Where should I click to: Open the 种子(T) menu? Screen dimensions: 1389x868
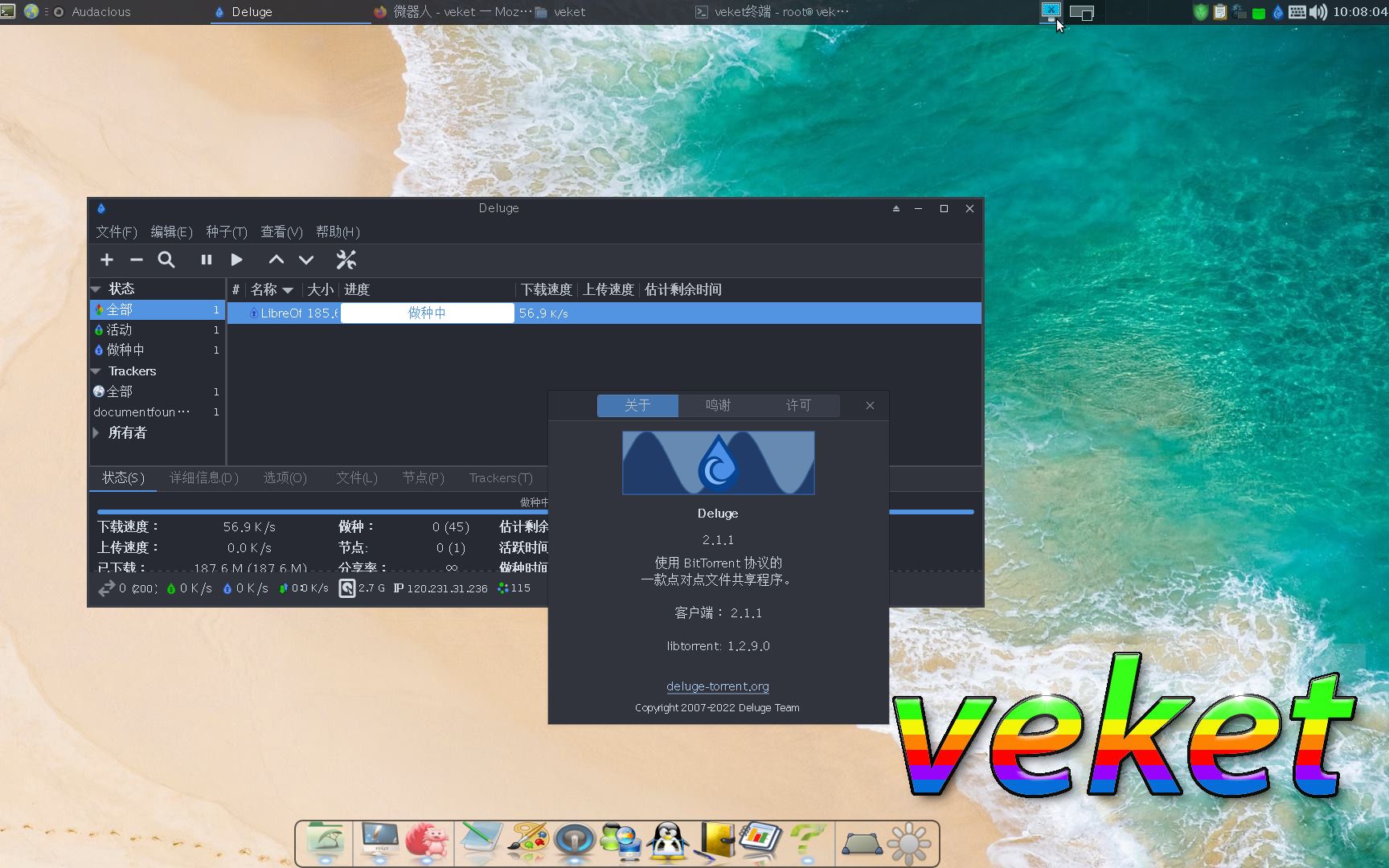pos(226,231)
